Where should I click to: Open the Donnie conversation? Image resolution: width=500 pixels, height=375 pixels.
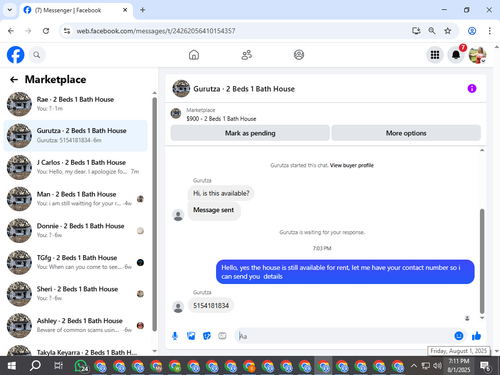pyautogui.click(x=75, y=231)
